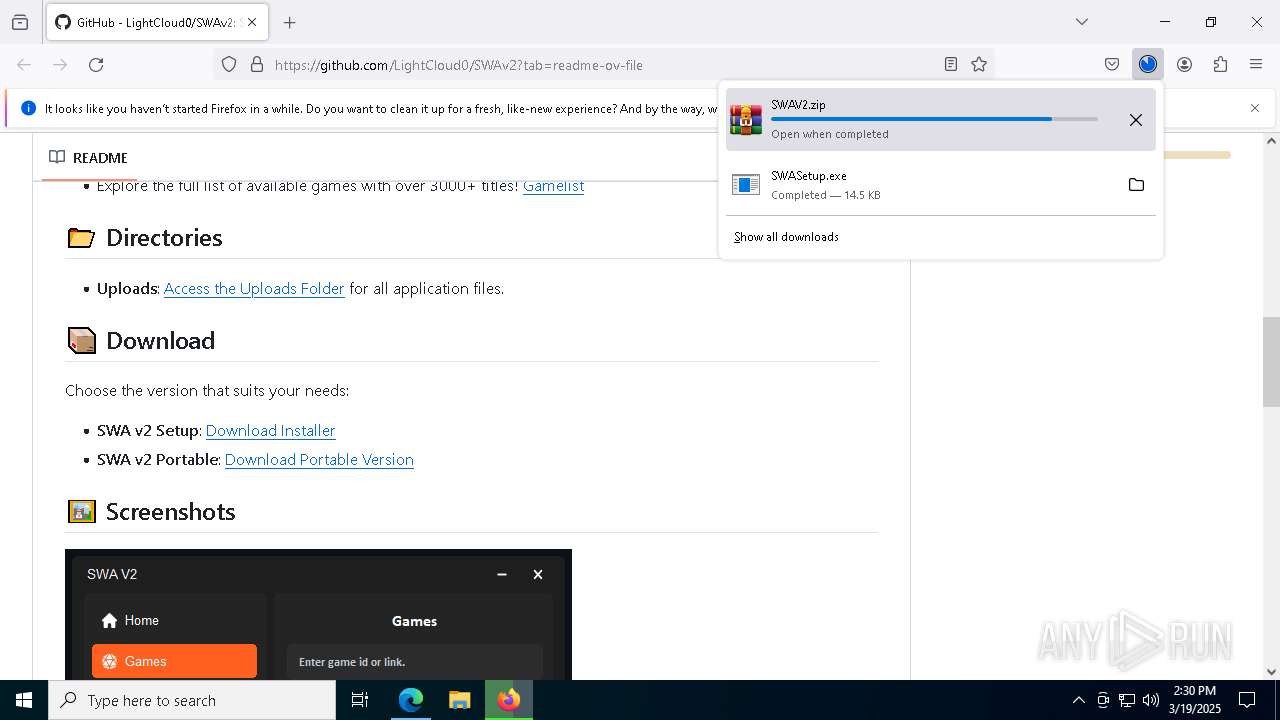Dismiss the Firefox refresh notification bar
The image size is (1280, 720).
tap(1255, 108)
